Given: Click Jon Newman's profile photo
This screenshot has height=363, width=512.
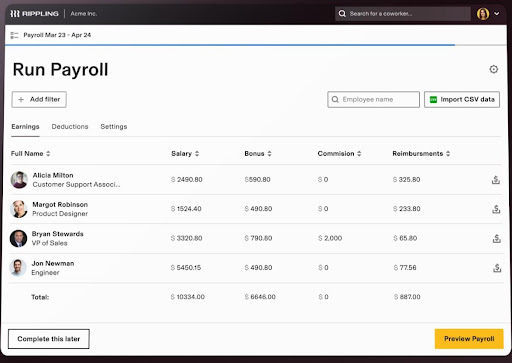Looking at the screenshot, I should click(18, 268).
